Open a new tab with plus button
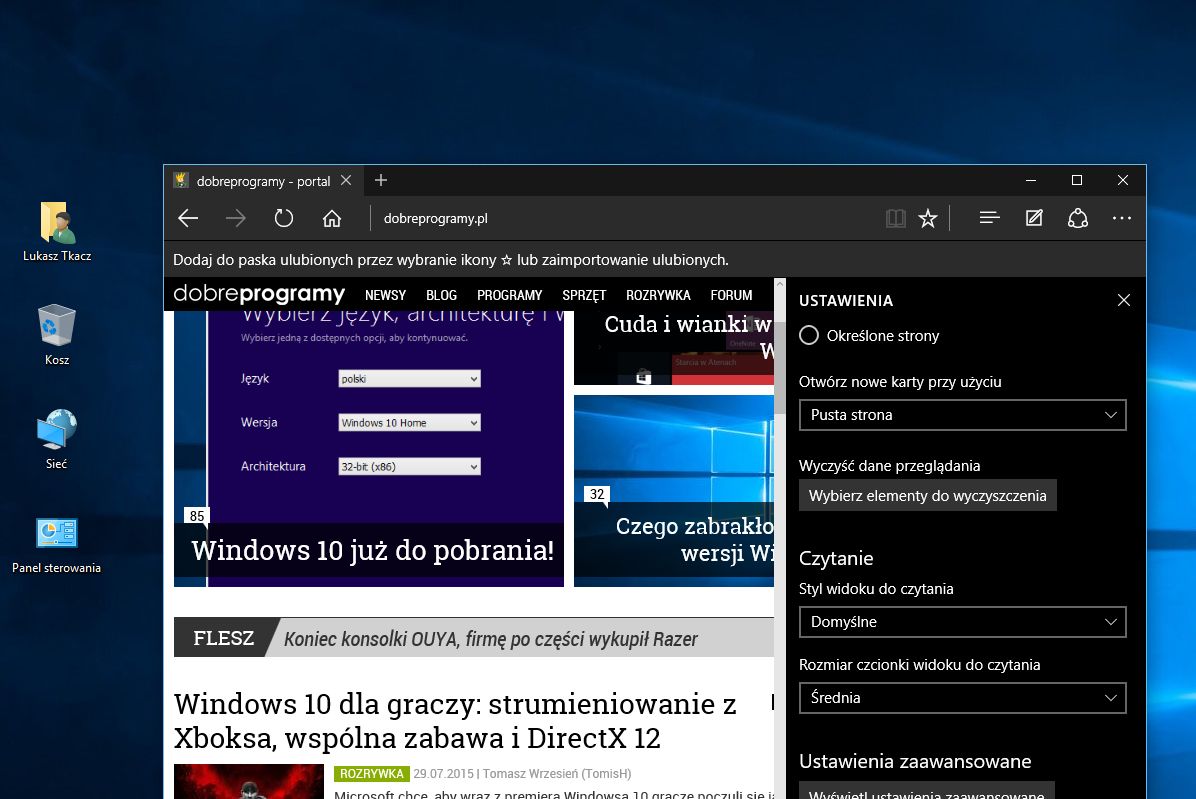 (x=381, y=180)
